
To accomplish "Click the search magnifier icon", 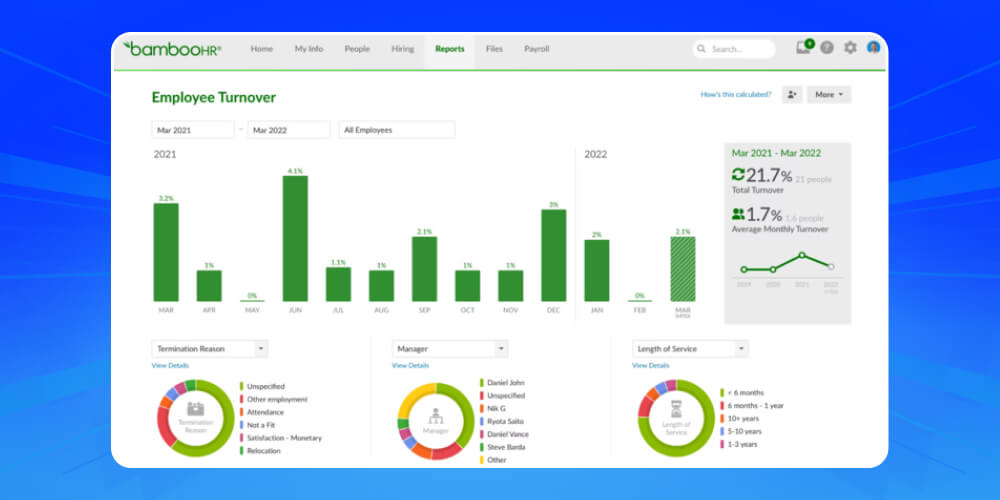I will (702, 49).
